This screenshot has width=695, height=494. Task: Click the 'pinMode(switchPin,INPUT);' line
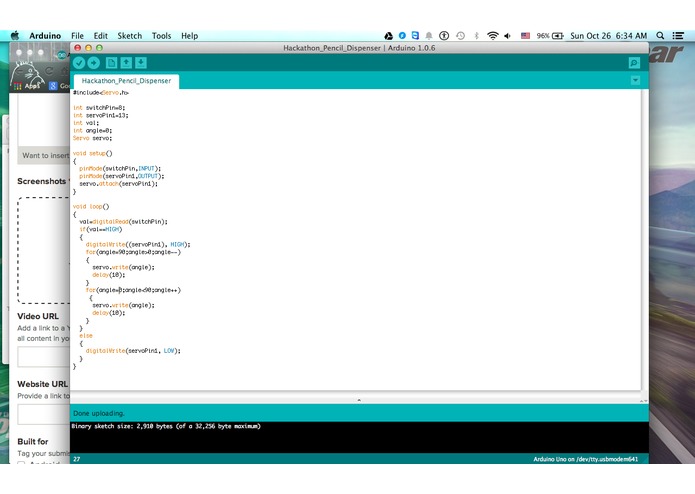tap(120, 168)
